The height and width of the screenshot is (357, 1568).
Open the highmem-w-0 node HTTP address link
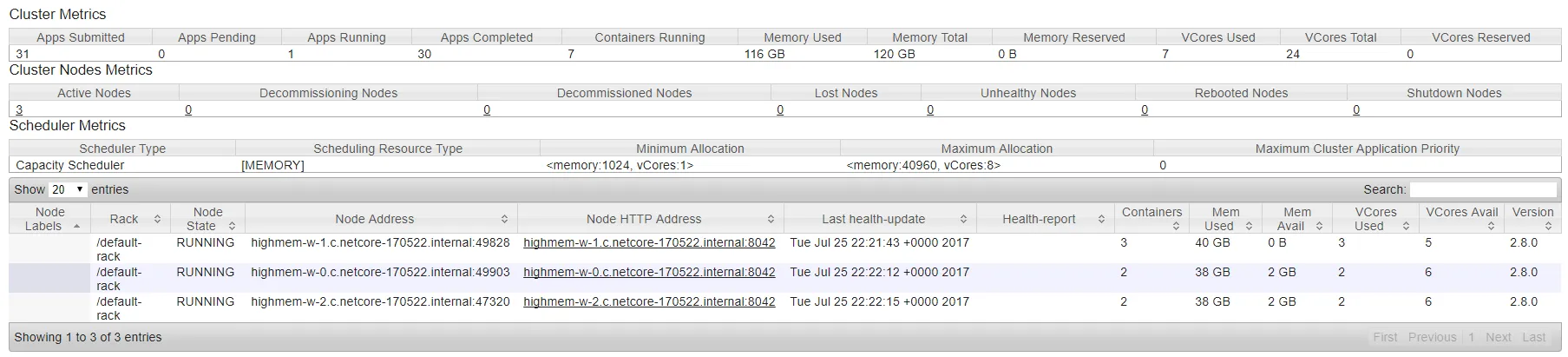click(x=649, y=273)
